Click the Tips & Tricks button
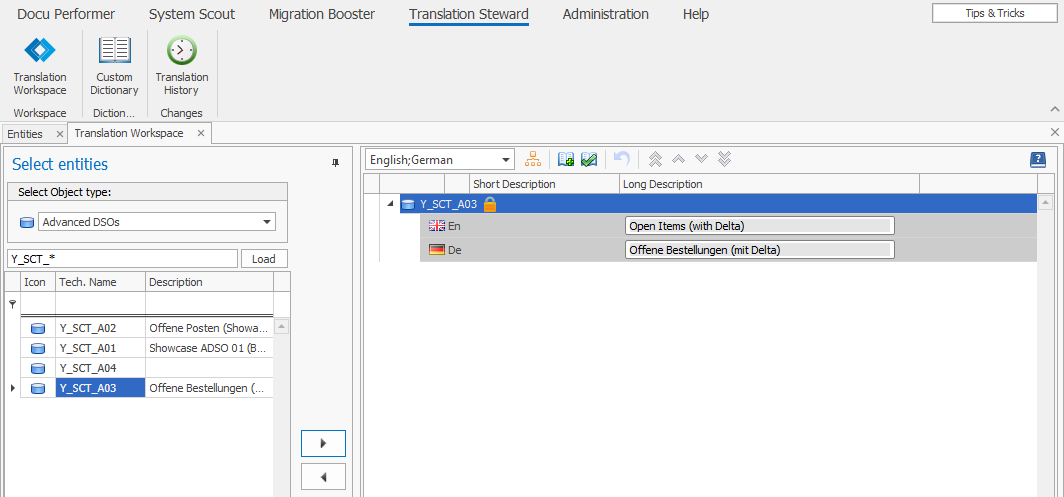This screenshot has width=1064, height=497. pos(994,13)
